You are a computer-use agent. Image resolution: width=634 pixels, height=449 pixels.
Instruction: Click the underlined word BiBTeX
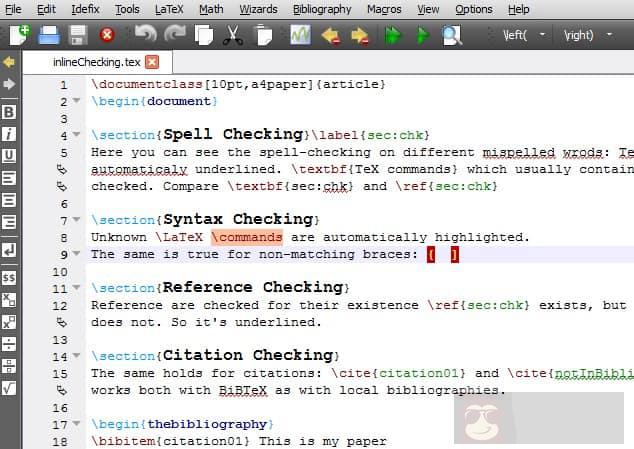243,390
